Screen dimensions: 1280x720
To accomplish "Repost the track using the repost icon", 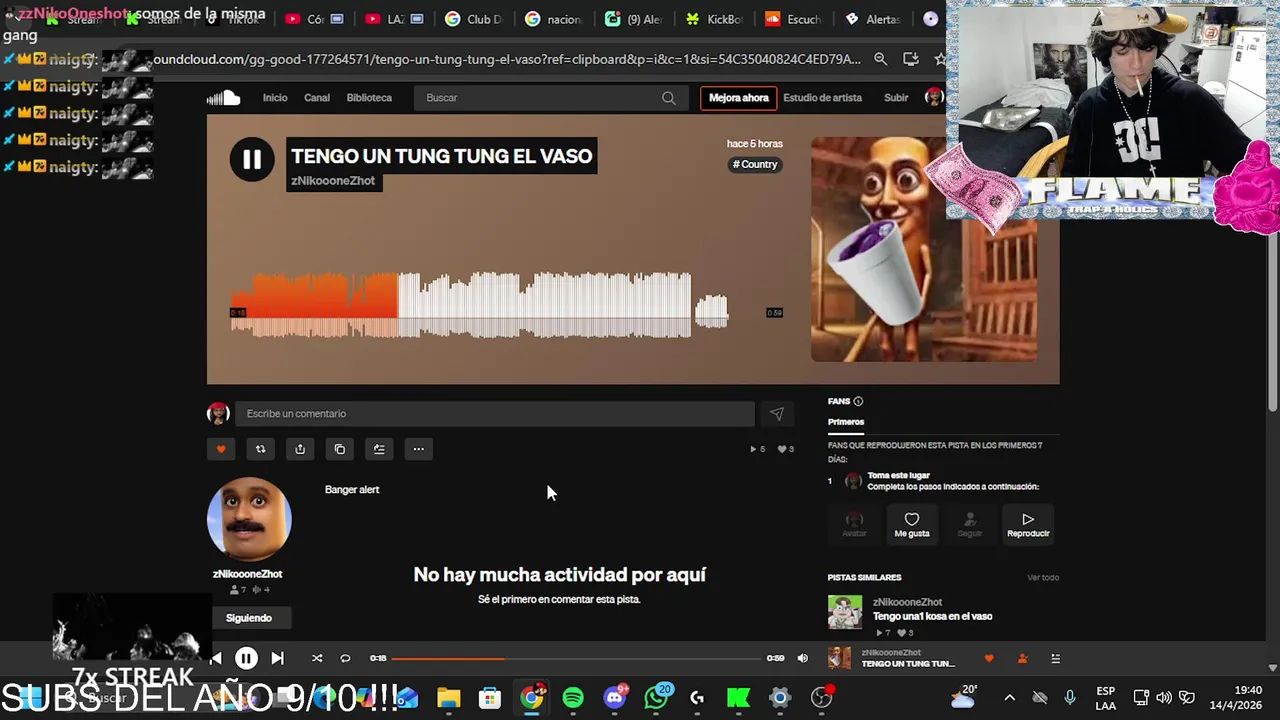I will coord(261,449).
